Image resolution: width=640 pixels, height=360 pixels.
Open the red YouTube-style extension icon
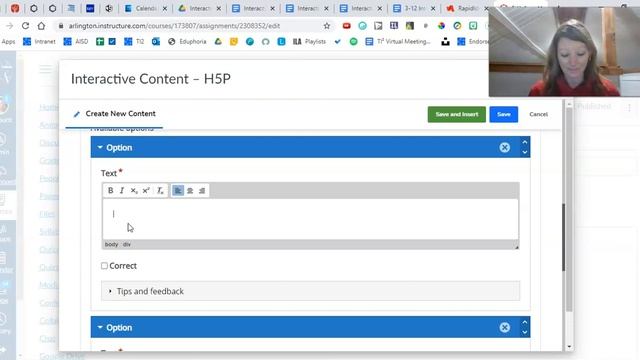(x=347, y=26)
